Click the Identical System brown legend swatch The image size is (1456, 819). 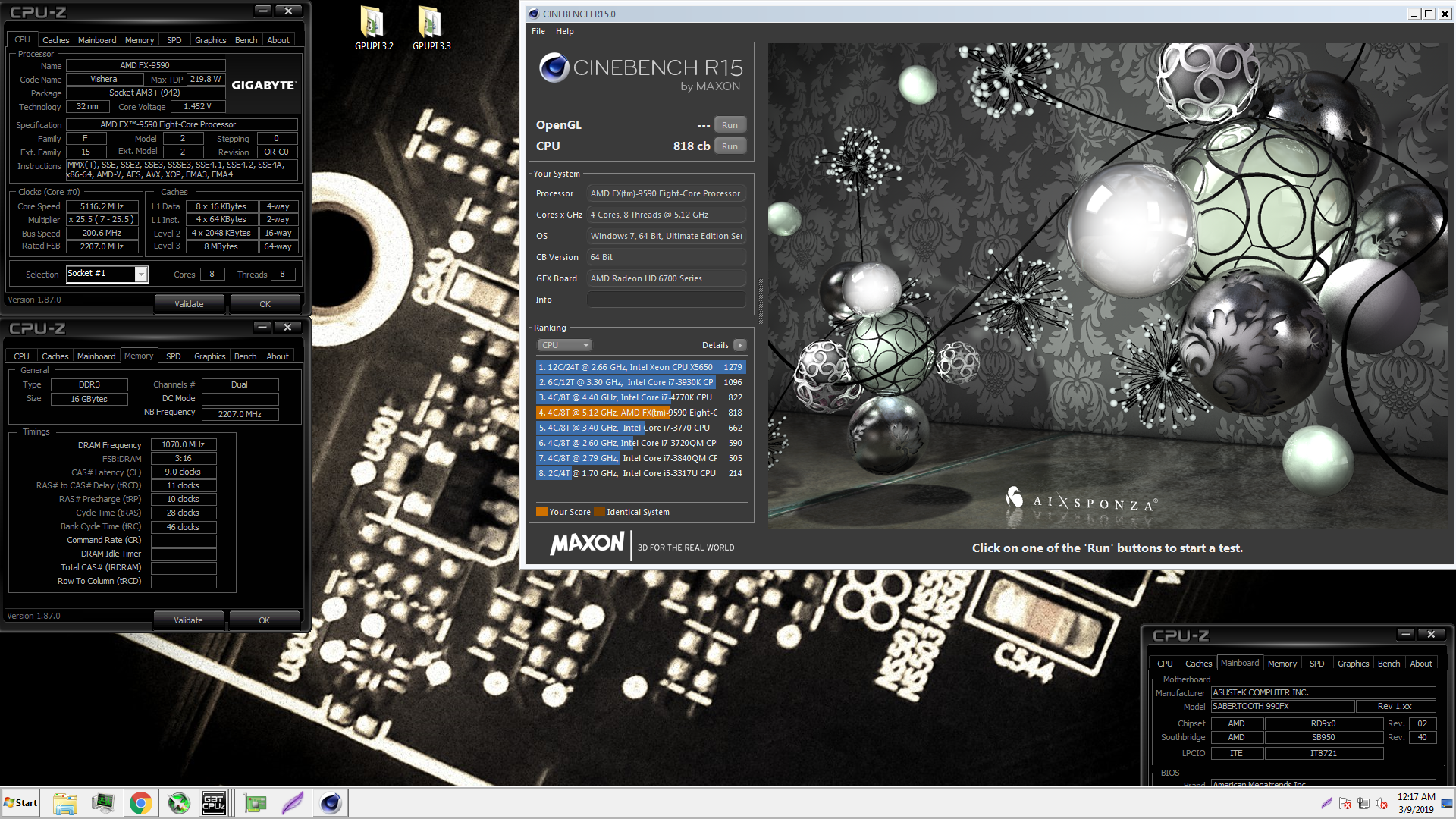[x=599, y=512]
